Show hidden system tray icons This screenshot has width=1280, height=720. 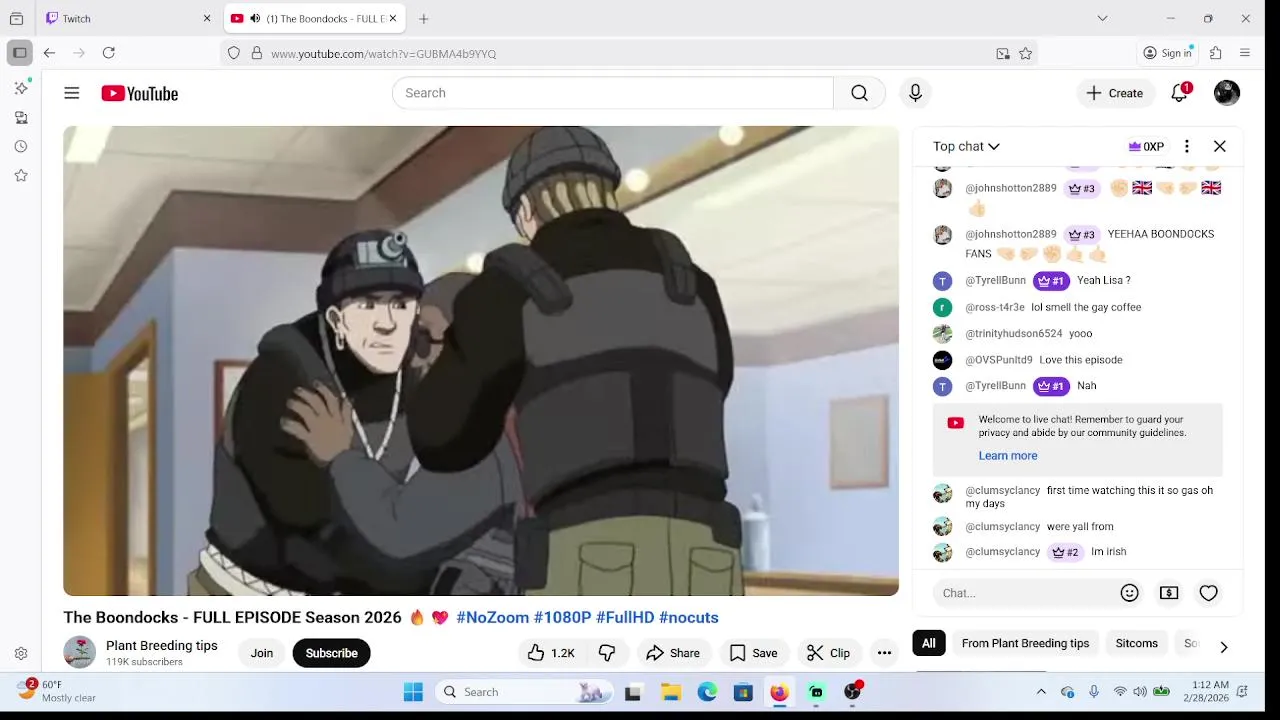click(1041, 692)
